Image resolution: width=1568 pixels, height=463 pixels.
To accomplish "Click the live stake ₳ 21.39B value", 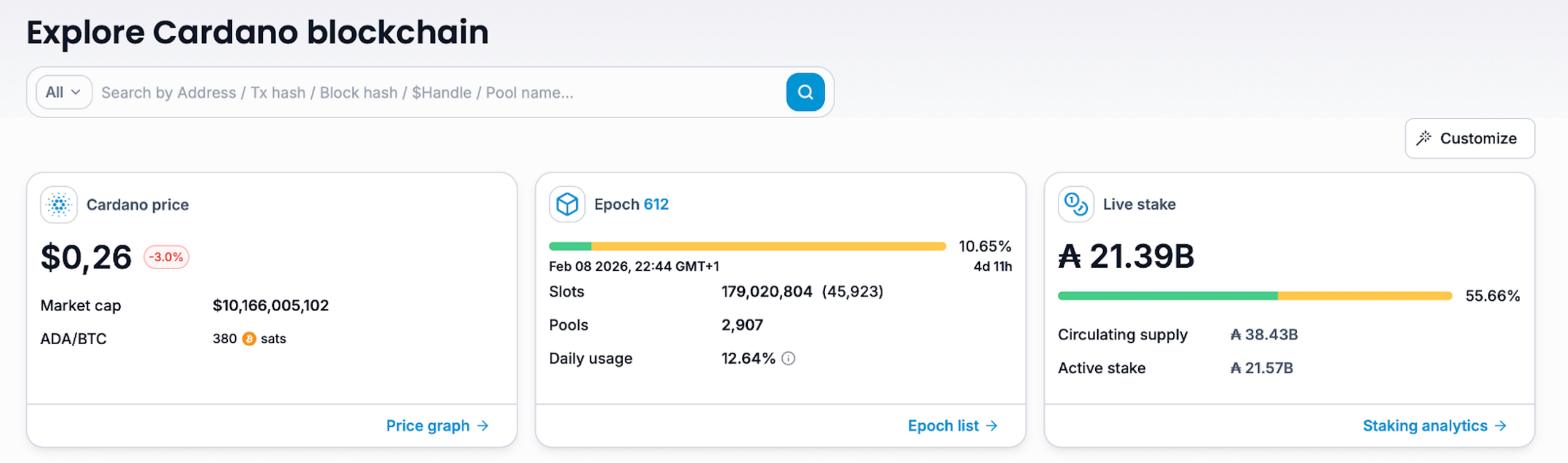I will pyautogui.click(x=1126, y=256).
